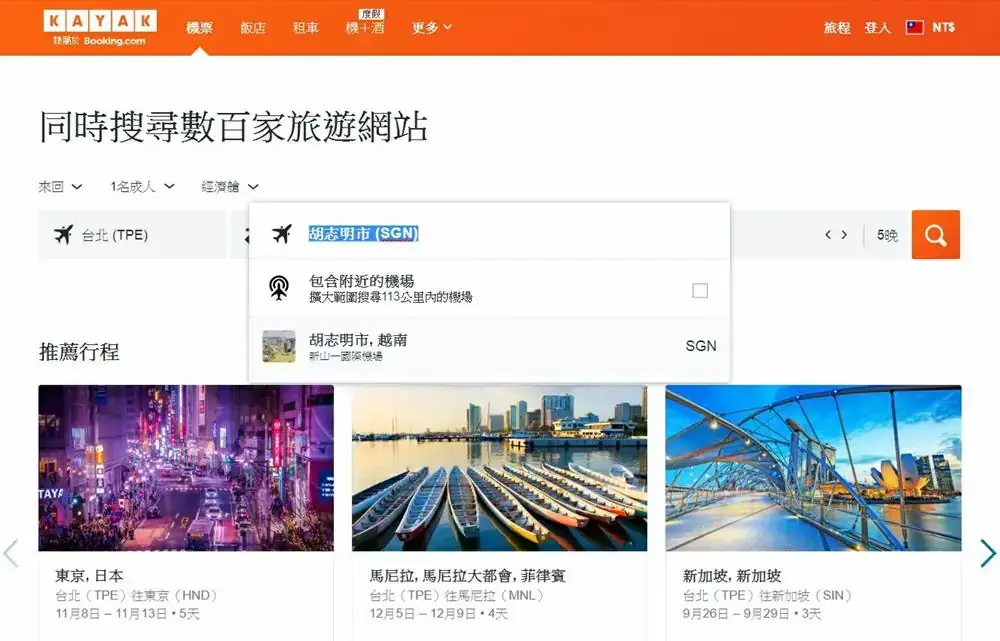Click the right carousel chevron

click(x=988, y=554)
